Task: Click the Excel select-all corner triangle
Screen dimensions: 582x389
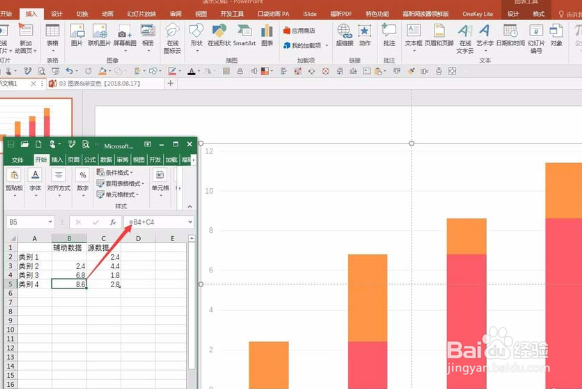Action: (12, 238)
